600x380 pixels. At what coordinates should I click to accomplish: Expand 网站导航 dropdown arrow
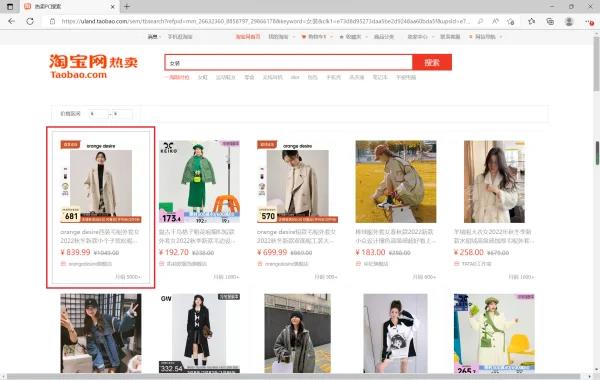[x=501, y=37]
